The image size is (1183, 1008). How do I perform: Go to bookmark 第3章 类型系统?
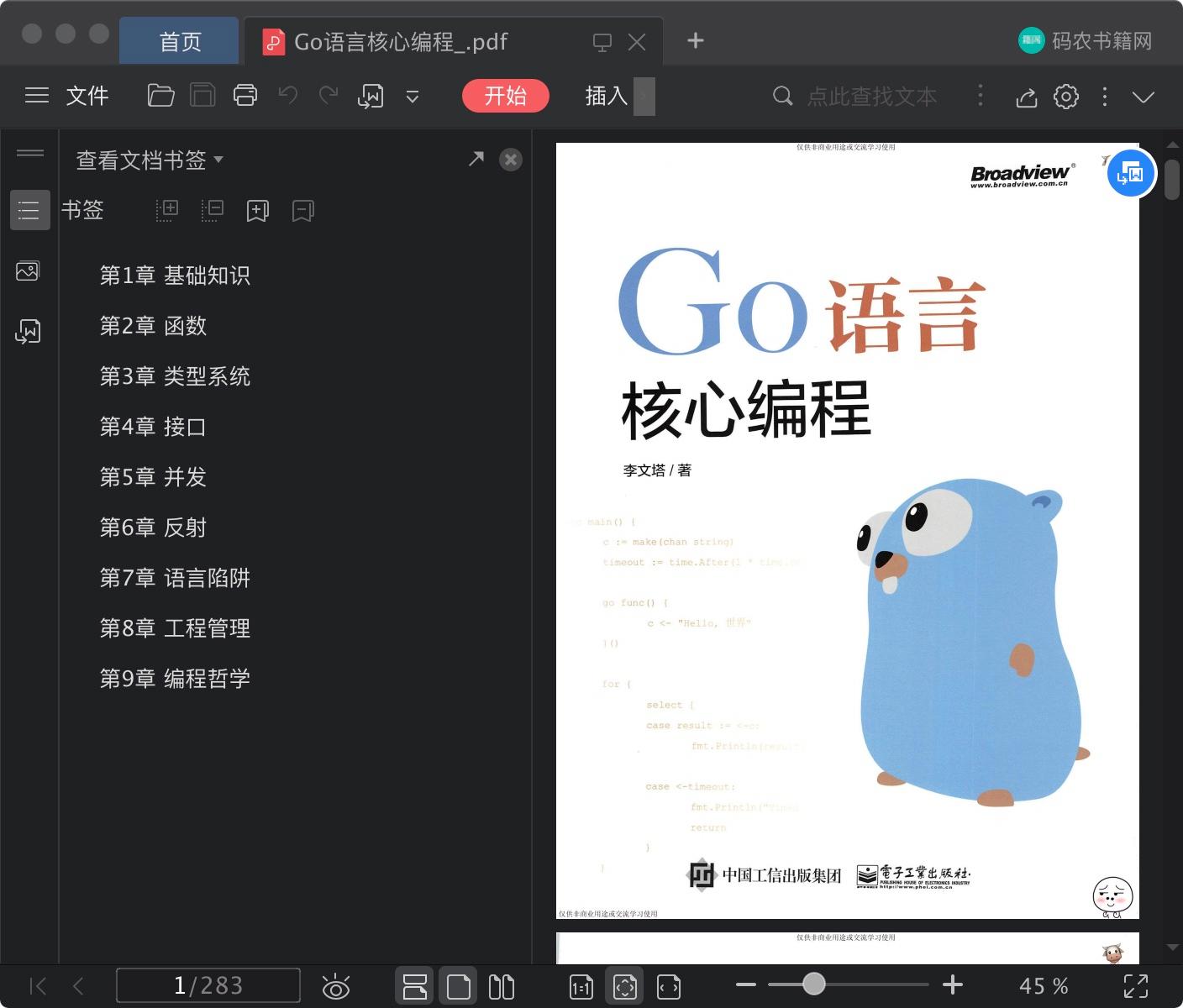click(175, 376)
